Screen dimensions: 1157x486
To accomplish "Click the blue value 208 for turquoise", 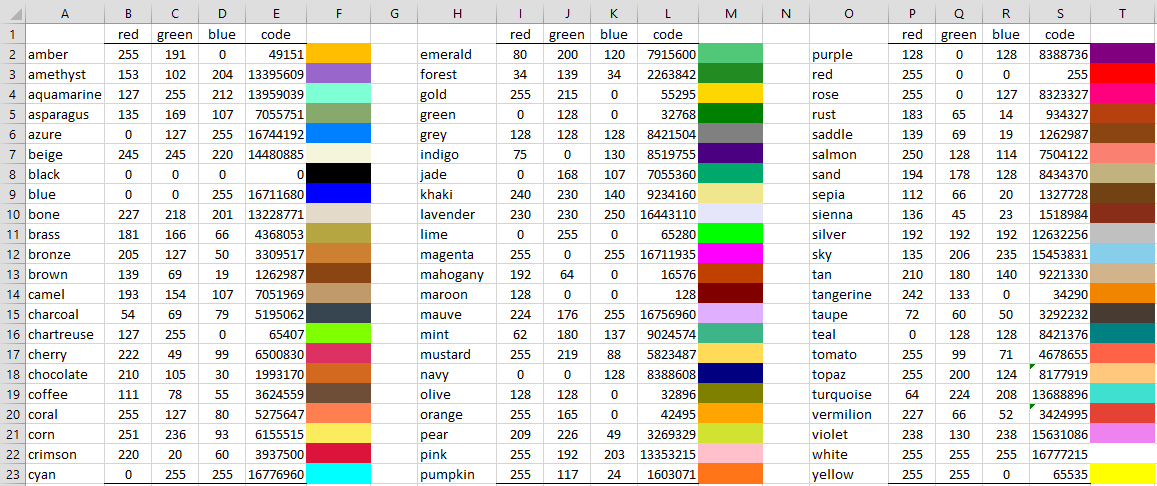I will 1006,395.
